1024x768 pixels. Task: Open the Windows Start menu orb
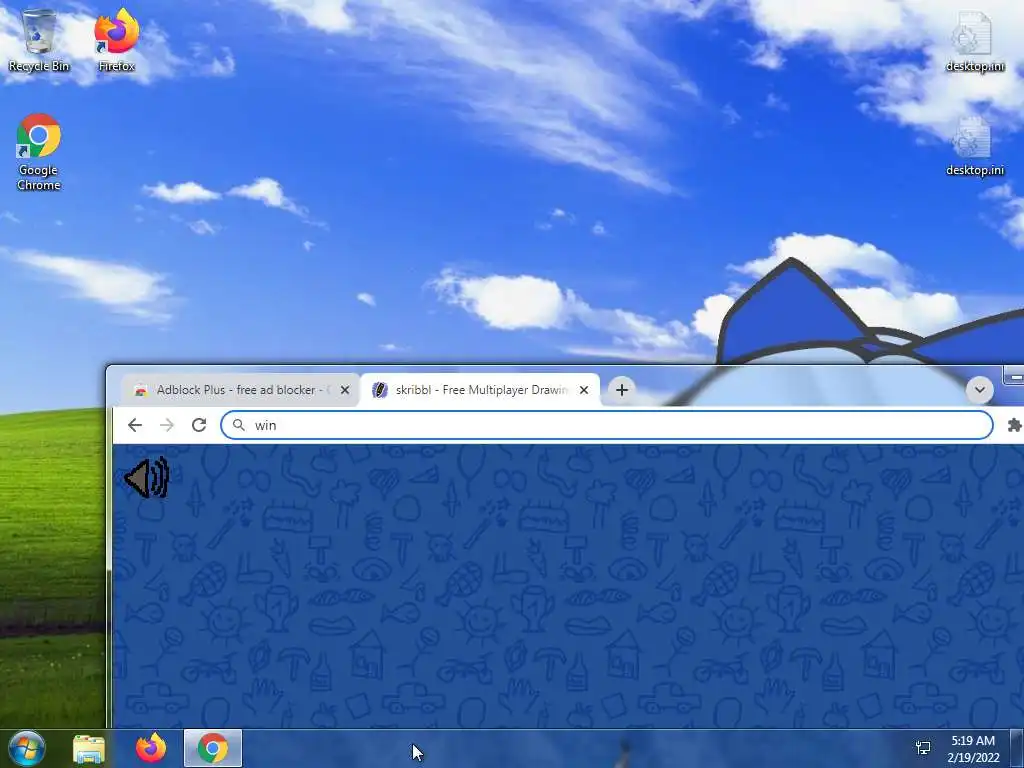point(27,748)
